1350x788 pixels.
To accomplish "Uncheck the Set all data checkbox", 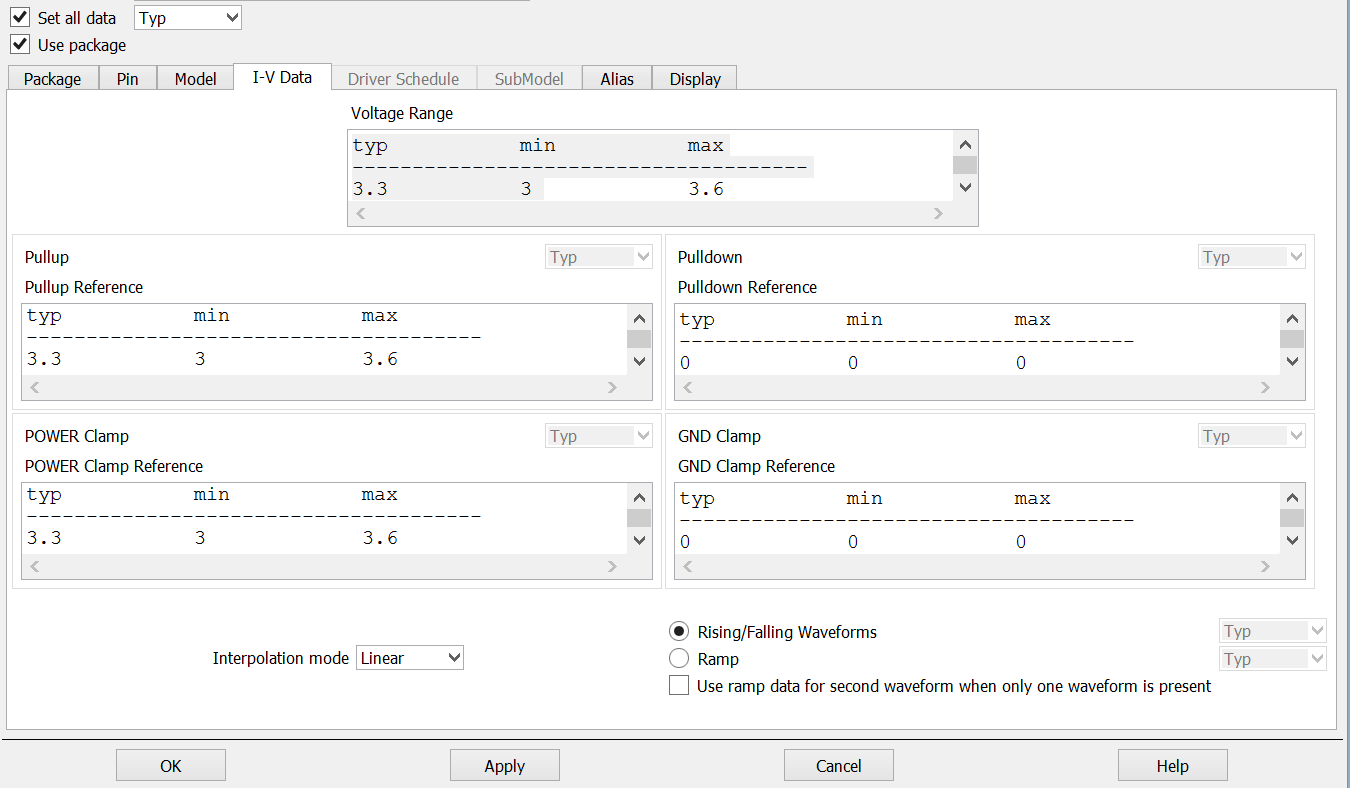I will [20, 18].
